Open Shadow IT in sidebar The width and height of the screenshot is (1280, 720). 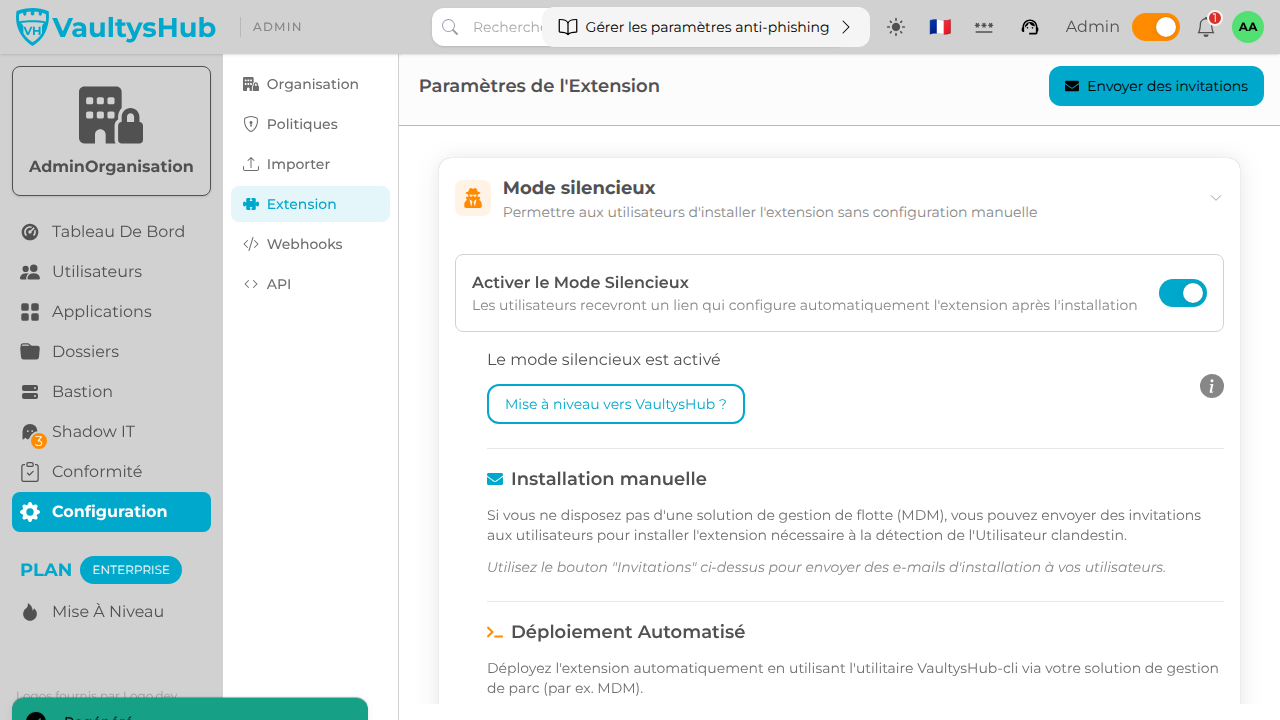(111, 431)
